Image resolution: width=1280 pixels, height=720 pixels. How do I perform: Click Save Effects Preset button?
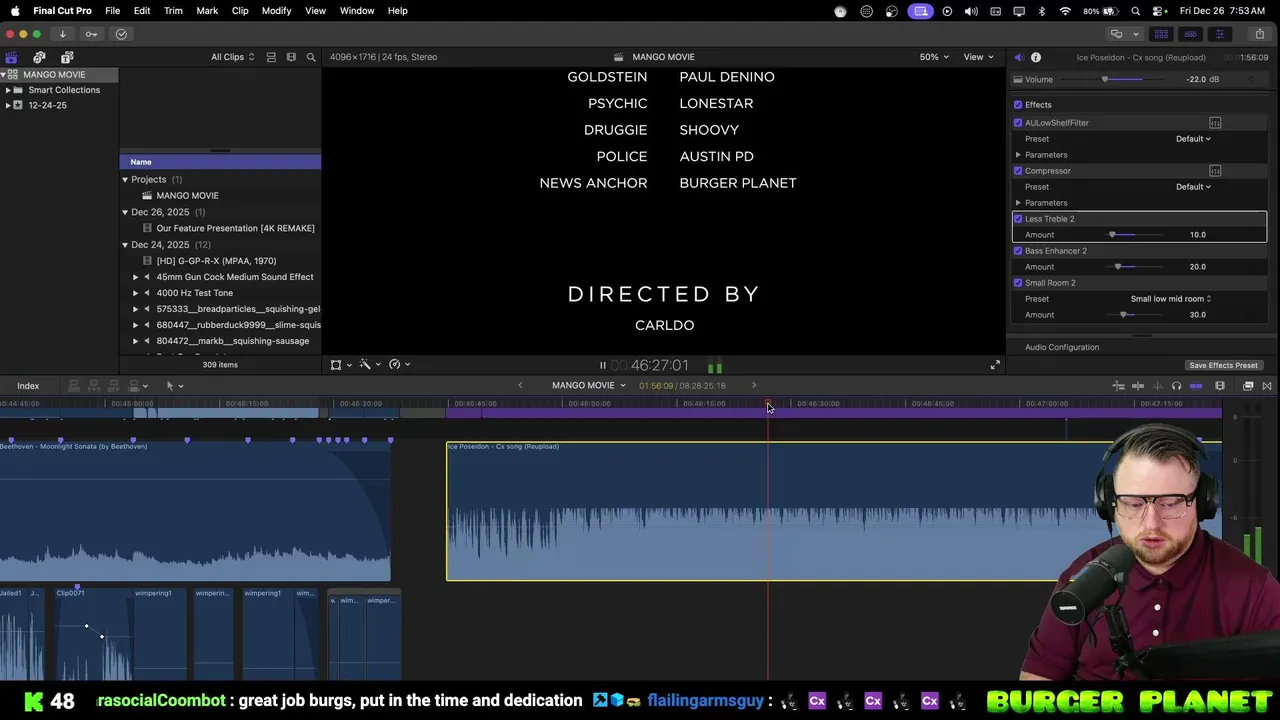1223,366
